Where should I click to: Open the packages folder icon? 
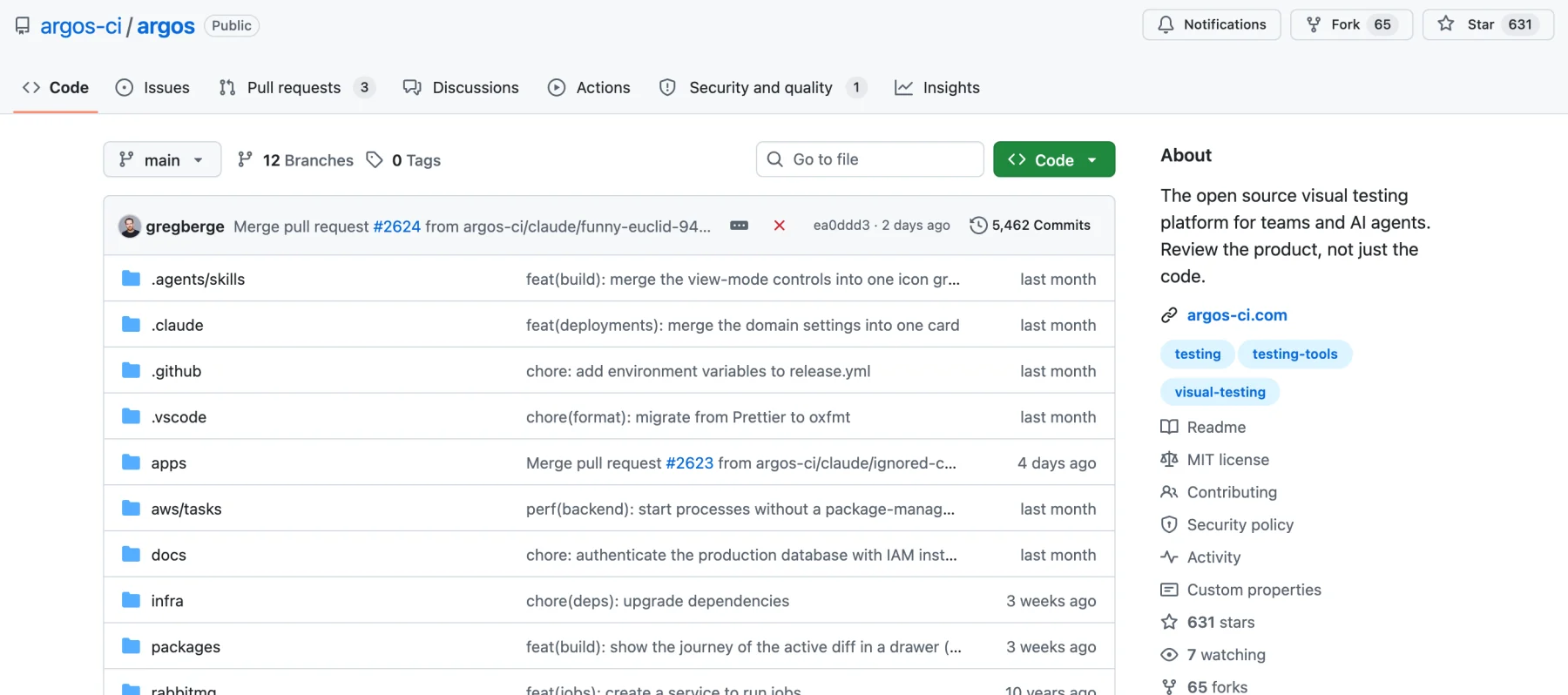coord(131,647)
